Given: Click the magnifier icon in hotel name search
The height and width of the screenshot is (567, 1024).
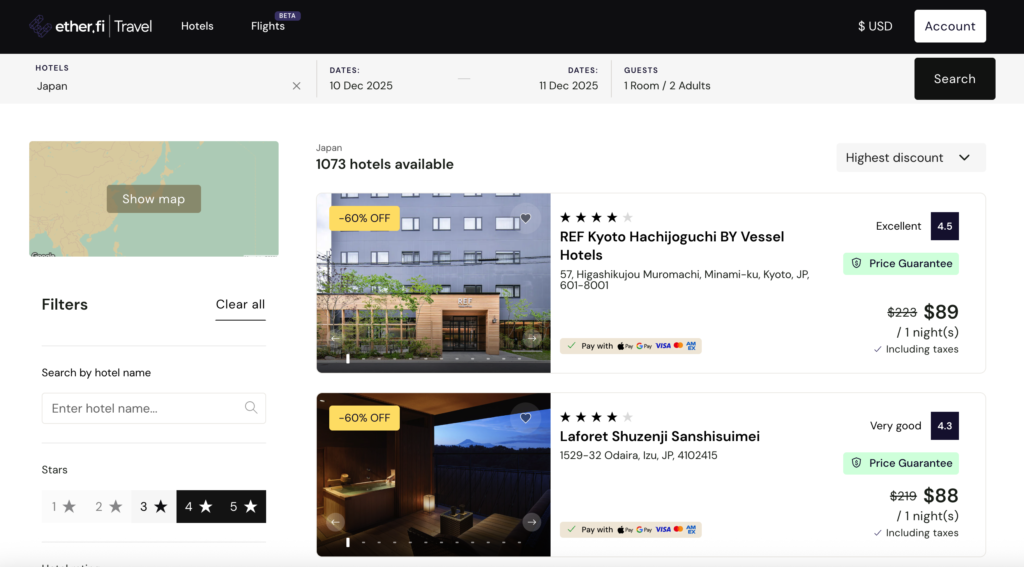Looking at the screenshot, I should 251,408.
